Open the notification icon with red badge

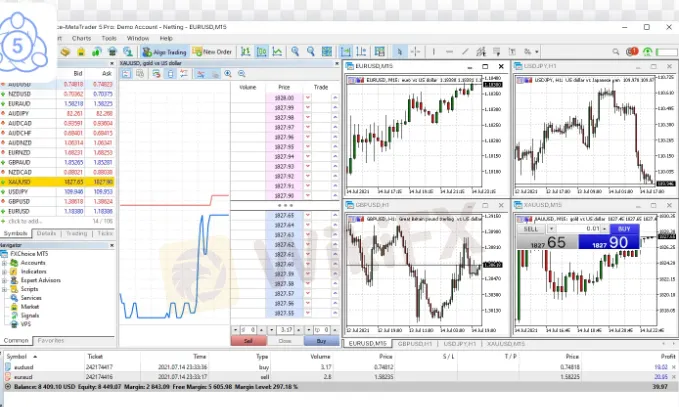click(632, 52)
